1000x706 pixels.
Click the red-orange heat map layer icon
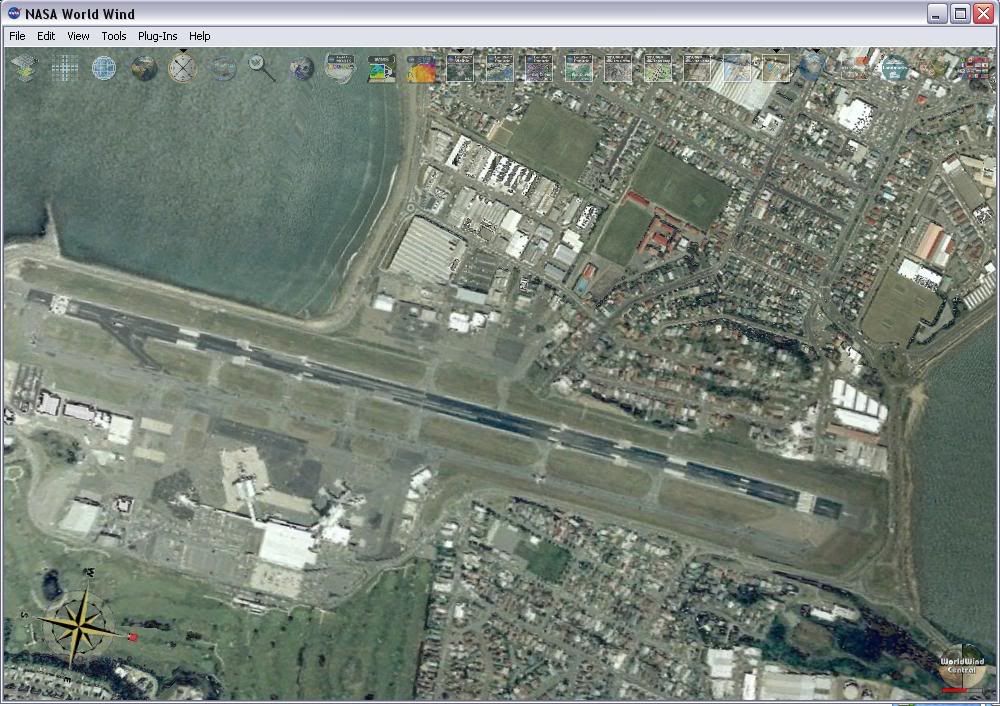421,68
